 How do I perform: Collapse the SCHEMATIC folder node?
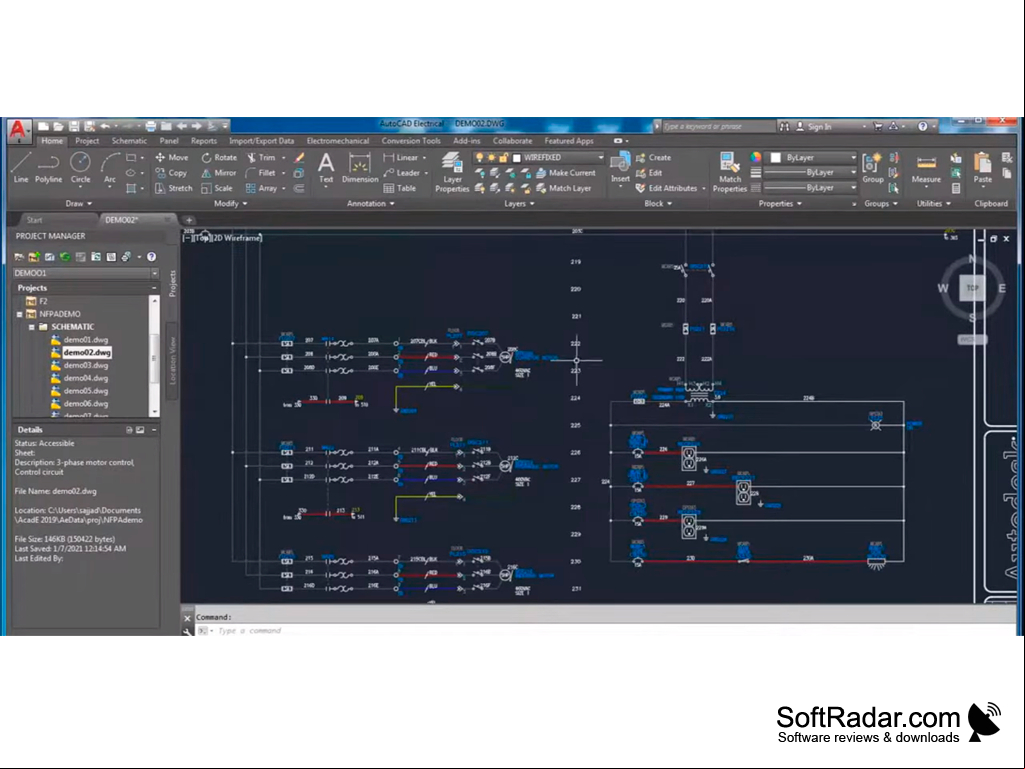(31, 327)
